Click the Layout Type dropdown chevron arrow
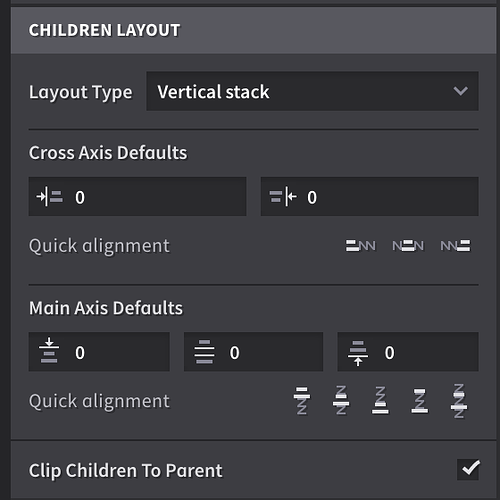This screenshot has height=500, width=500. pos(461,91)
